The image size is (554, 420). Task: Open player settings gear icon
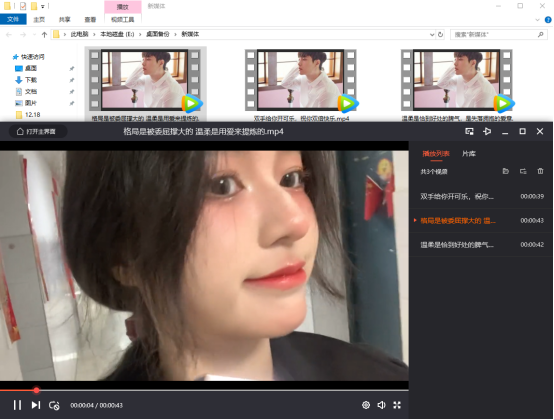pos(366,405)
